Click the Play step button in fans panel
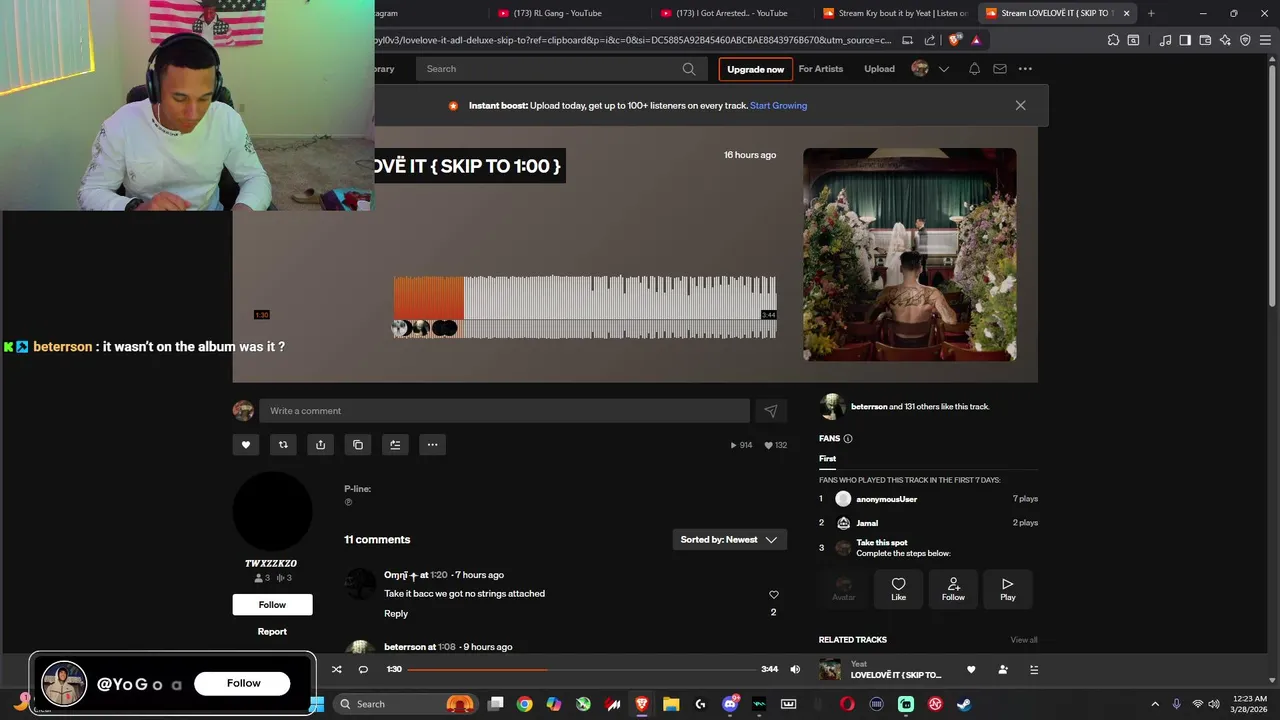Viewport: 1280px width, 720px height. tap(1007, 590)
